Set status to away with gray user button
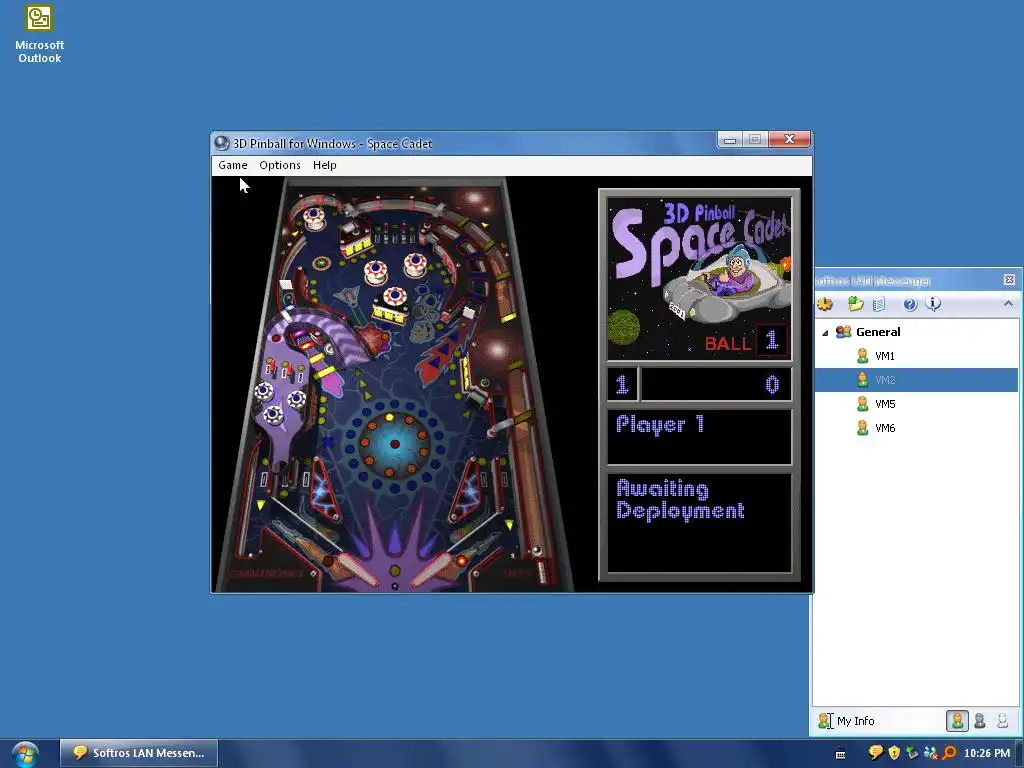1024x768 pixels. click(980, 721)
